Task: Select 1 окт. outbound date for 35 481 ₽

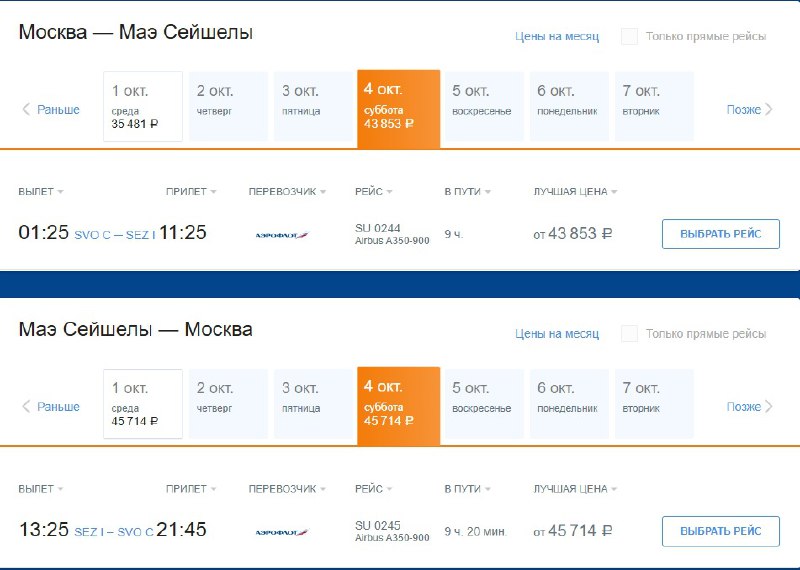Action: (143, 106)
